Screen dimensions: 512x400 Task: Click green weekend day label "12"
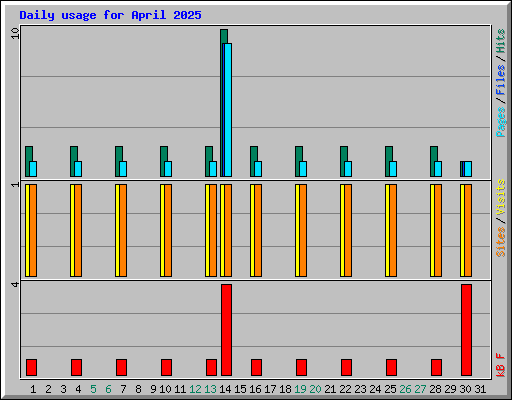[x=195, y=389]
